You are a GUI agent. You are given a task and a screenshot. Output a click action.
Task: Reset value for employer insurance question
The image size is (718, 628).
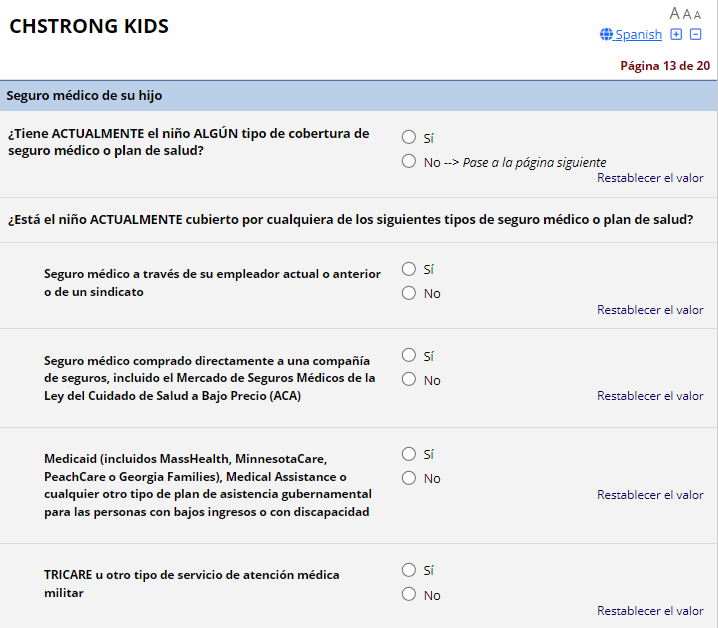click(x=650, y=310)
